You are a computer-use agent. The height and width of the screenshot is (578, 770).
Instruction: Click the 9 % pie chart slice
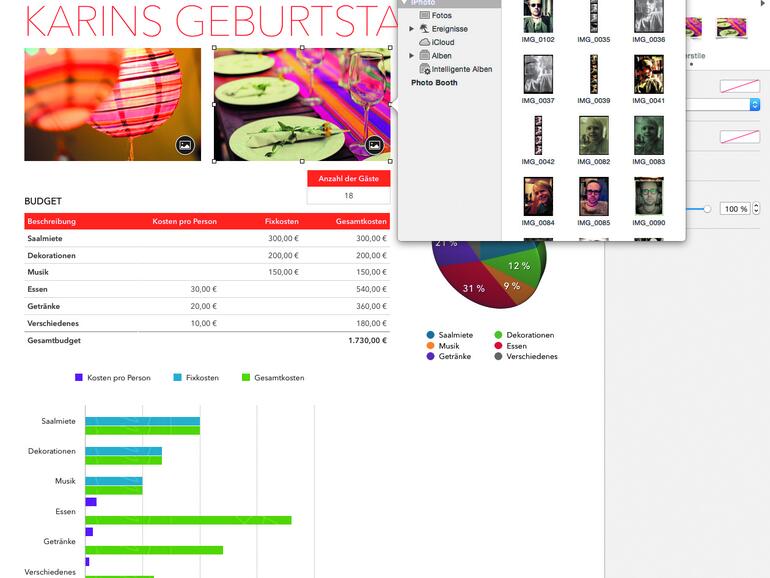512,286
